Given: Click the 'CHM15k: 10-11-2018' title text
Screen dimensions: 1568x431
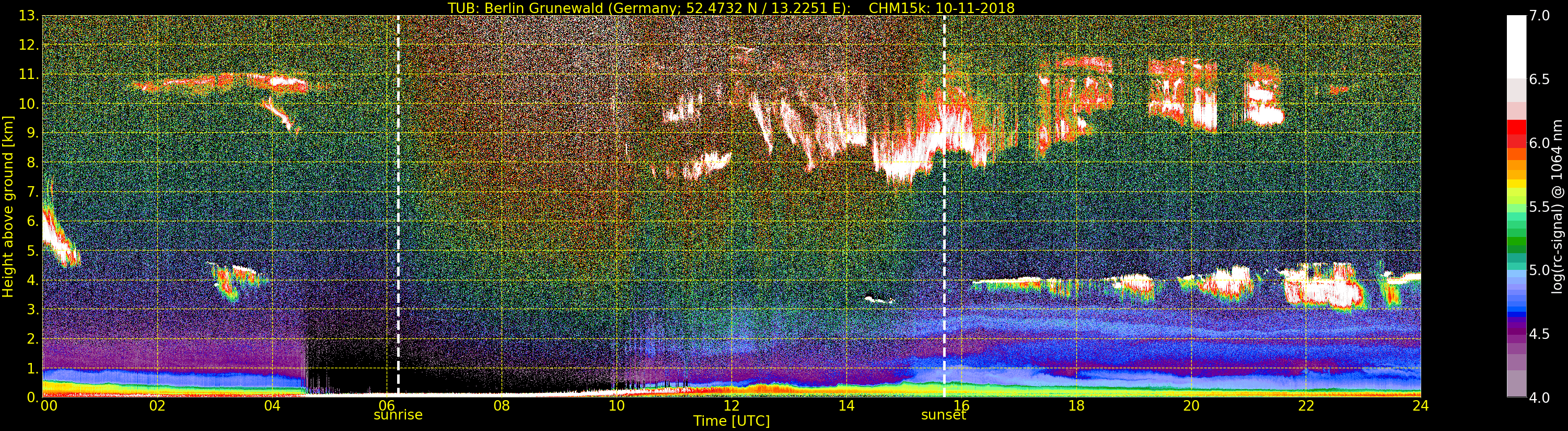Looking at the screenshot, I should (x=942, y=8).
